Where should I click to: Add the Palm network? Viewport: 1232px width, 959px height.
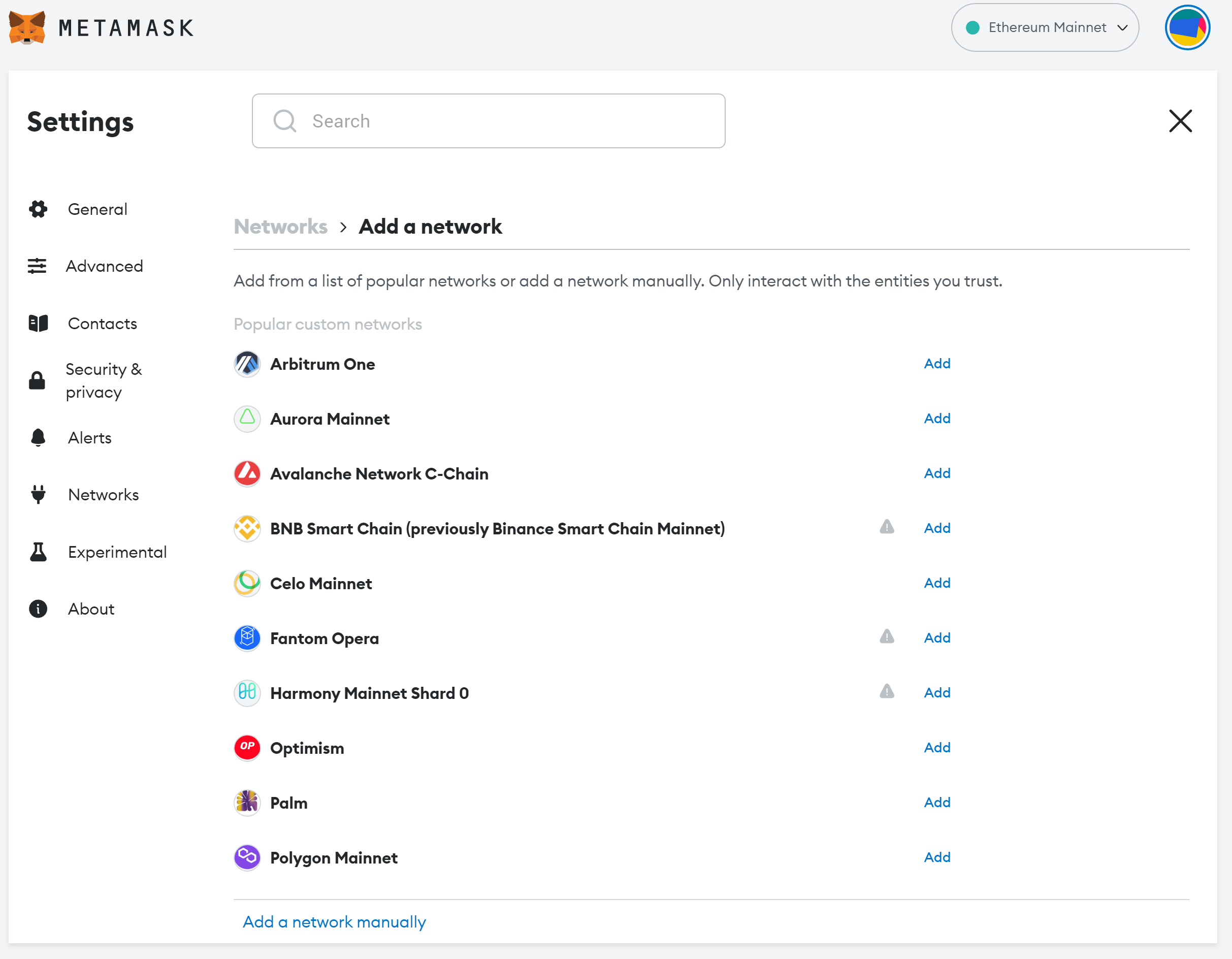pos(937,802)
